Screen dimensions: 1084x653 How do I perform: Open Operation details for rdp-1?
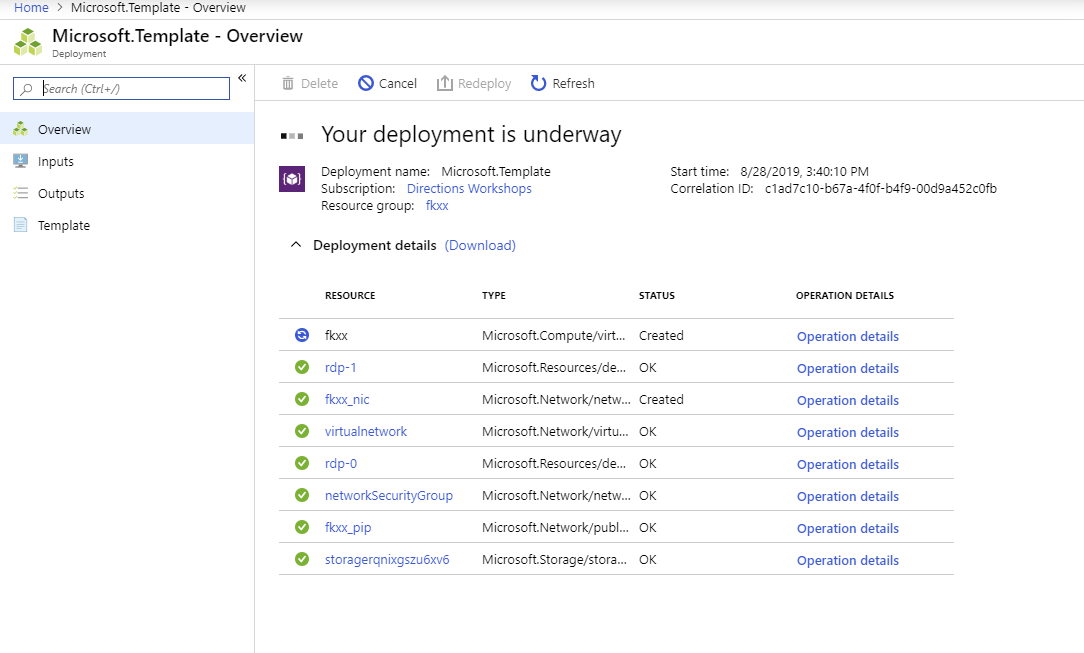848,368
